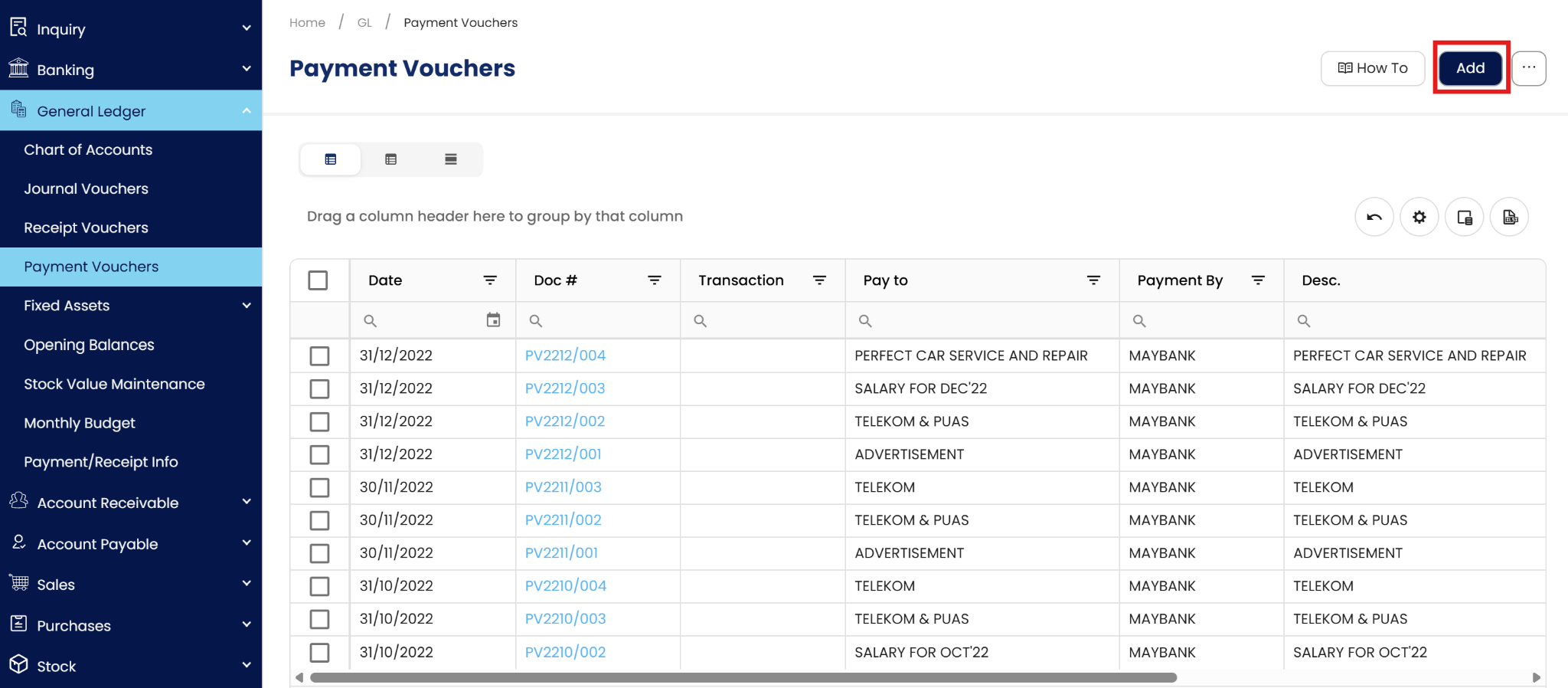Select the checkbox for PV2211/003
Screen dimensions: 1568x688
tap(319, 487)
